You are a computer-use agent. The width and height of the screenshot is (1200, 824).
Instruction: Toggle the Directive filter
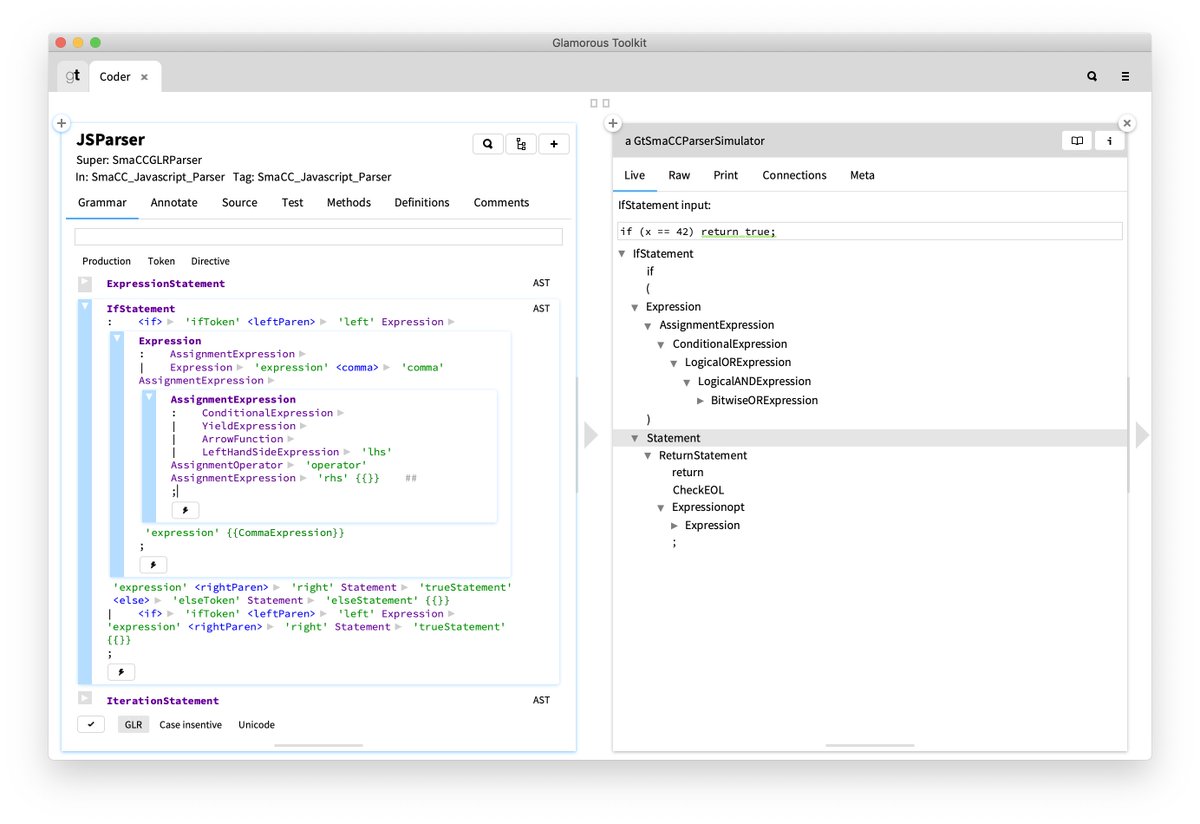(210, 261)
